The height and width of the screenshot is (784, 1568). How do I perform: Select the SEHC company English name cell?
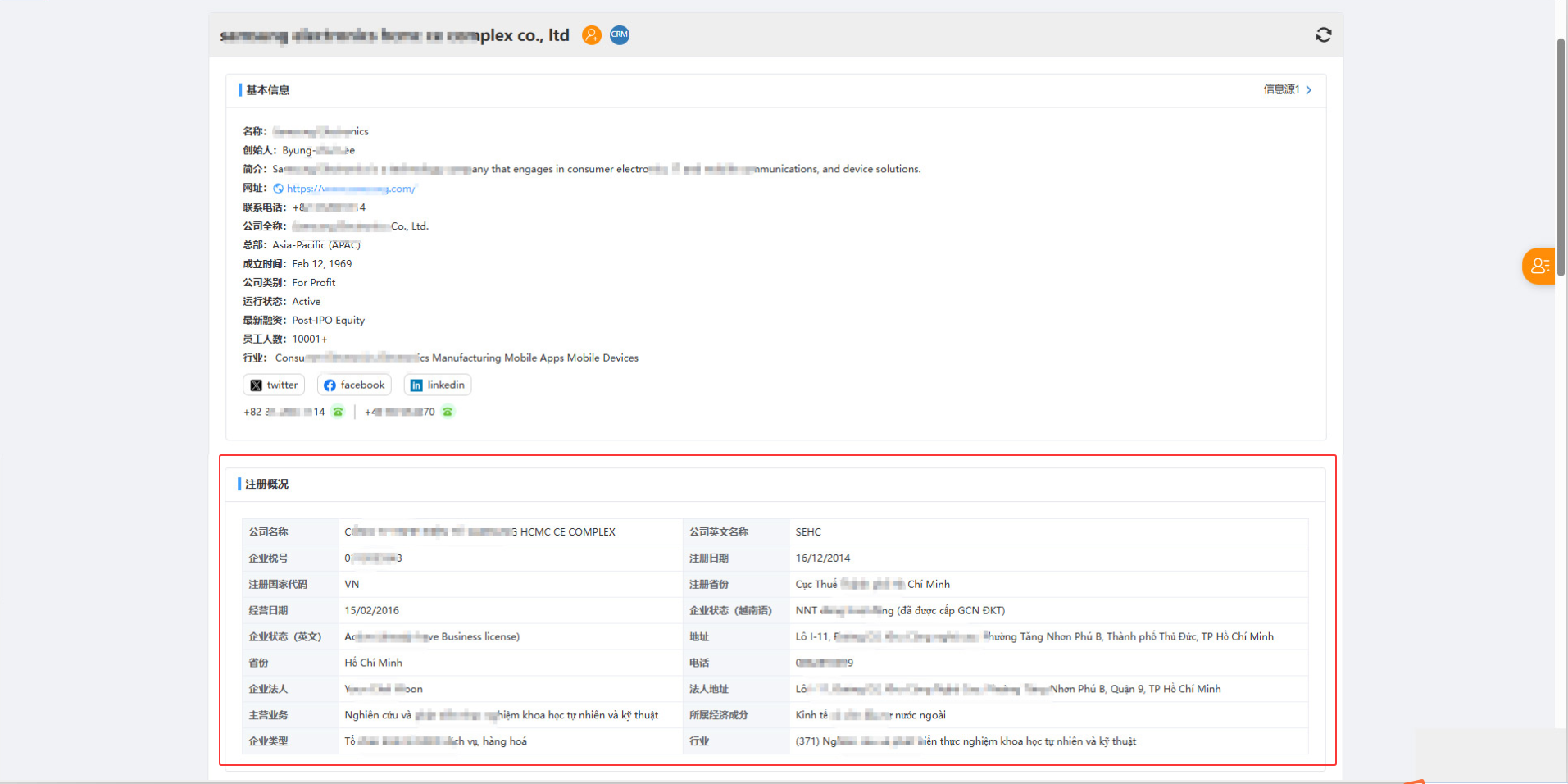(808, 532)
